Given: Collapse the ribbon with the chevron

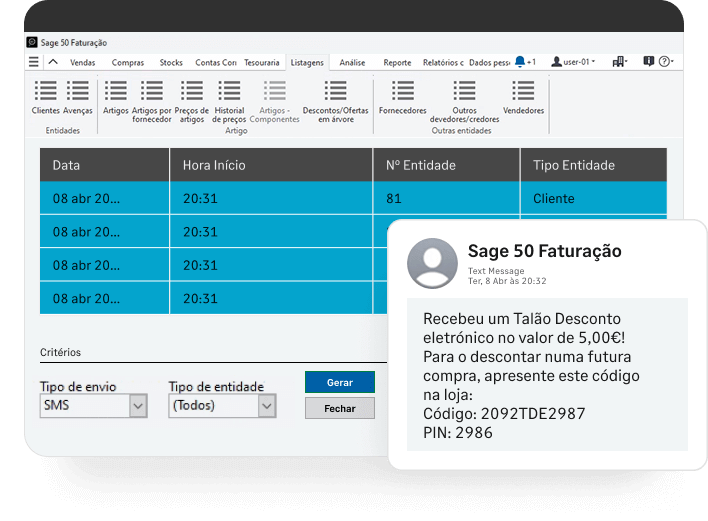Looking at the screenshot, I should click(x=53, y=62).
